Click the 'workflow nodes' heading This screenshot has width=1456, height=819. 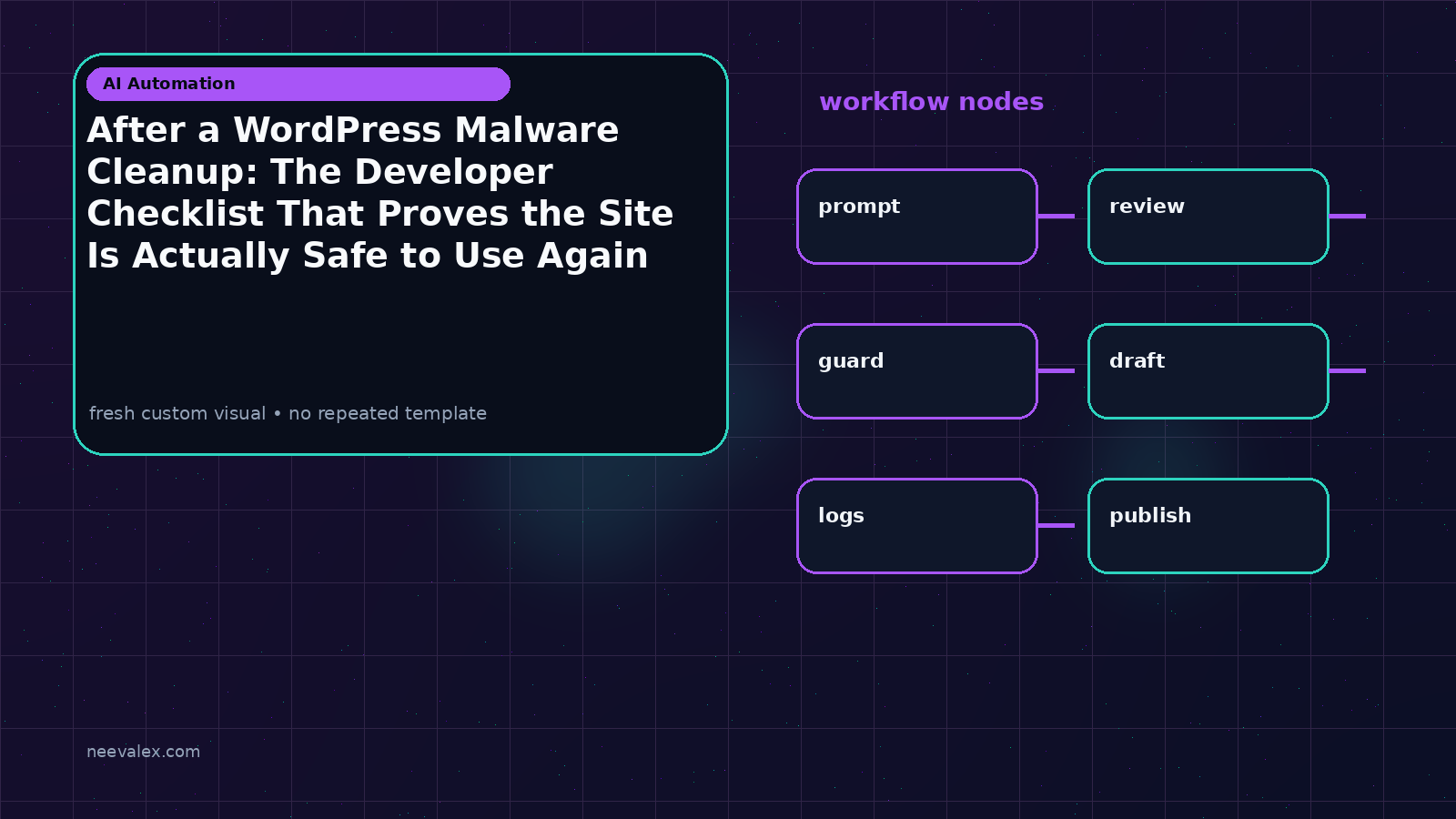[931, 102]
